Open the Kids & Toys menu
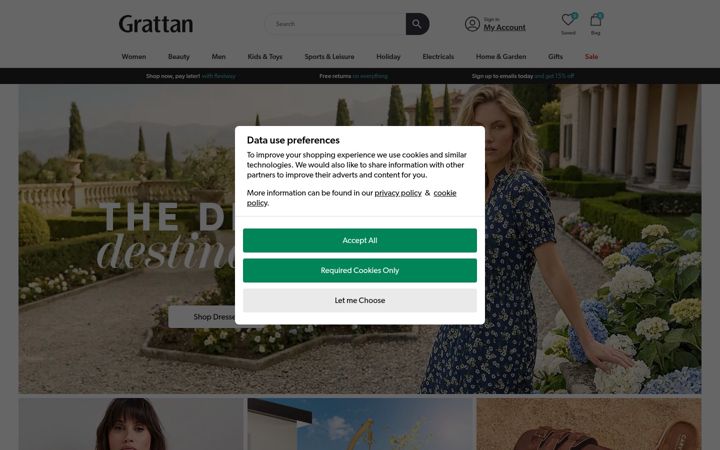The image size is (720, 450). [265, 56]
